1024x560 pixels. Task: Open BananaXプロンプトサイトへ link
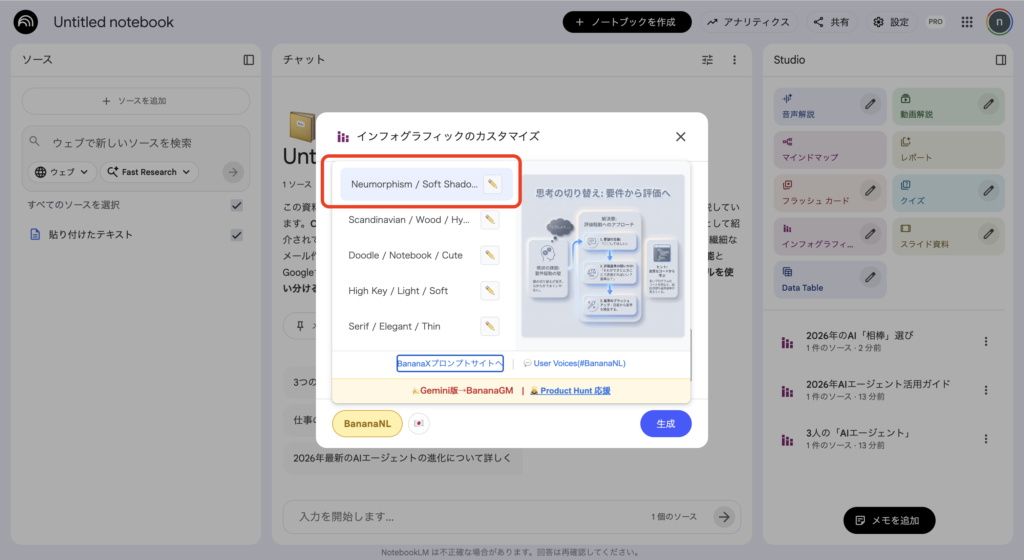(449, 363)
